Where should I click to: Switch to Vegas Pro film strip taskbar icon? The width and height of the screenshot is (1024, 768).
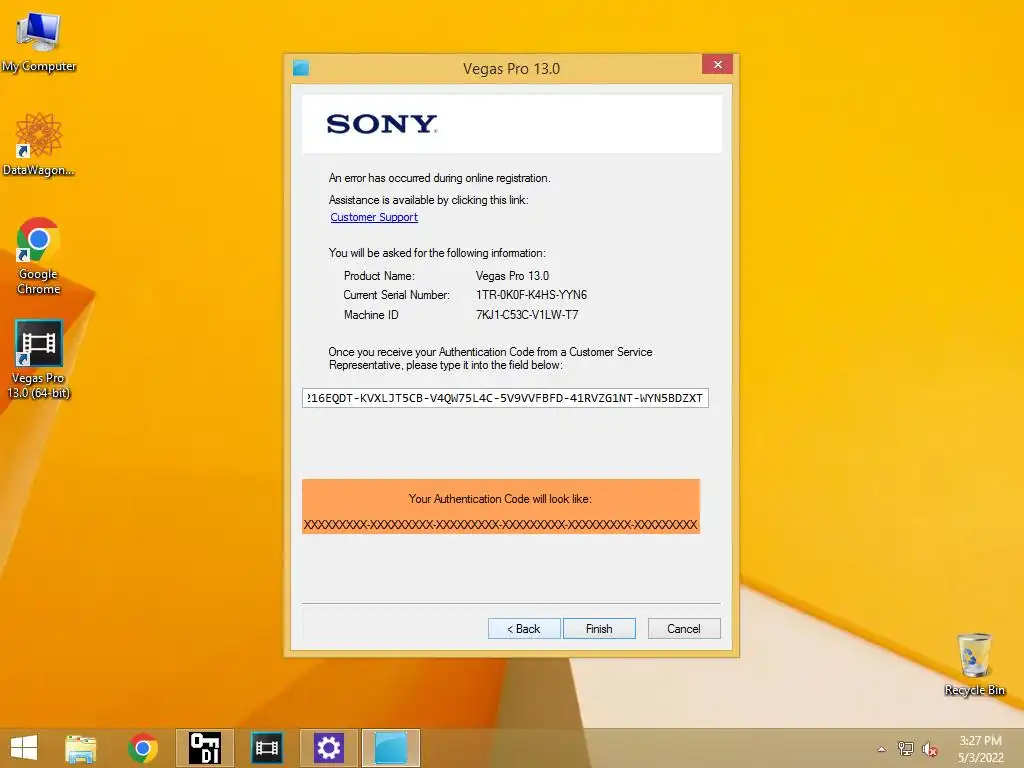point(267,748)
